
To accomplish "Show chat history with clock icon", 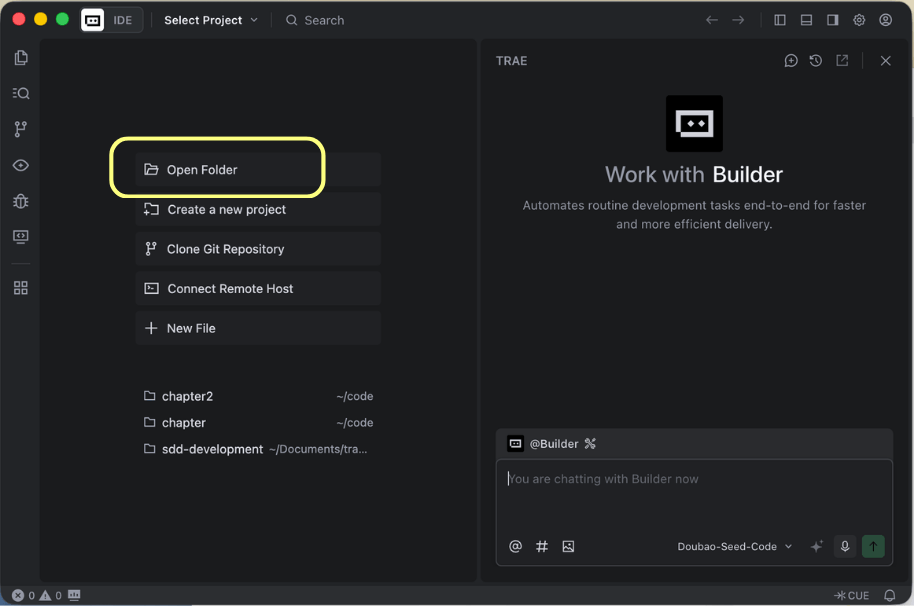I will tap(816, 61).
